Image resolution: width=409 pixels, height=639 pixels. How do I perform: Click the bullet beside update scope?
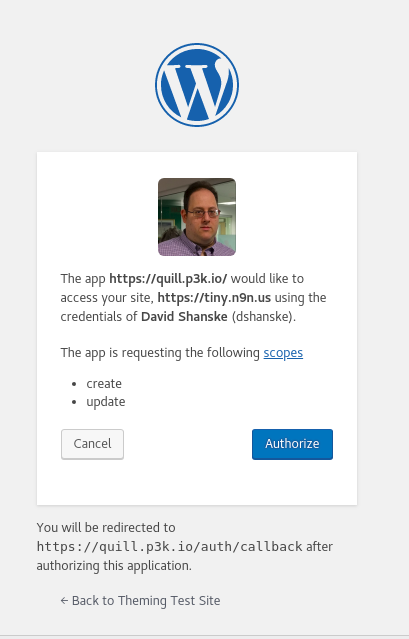pos(74,402)
